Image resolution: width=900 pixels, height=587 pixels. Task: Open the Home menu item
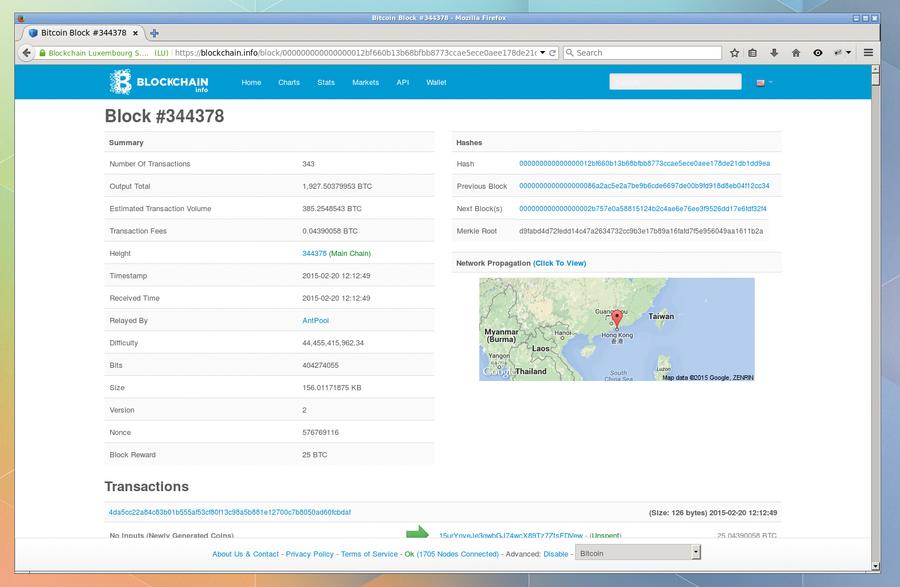click(251, 83)
